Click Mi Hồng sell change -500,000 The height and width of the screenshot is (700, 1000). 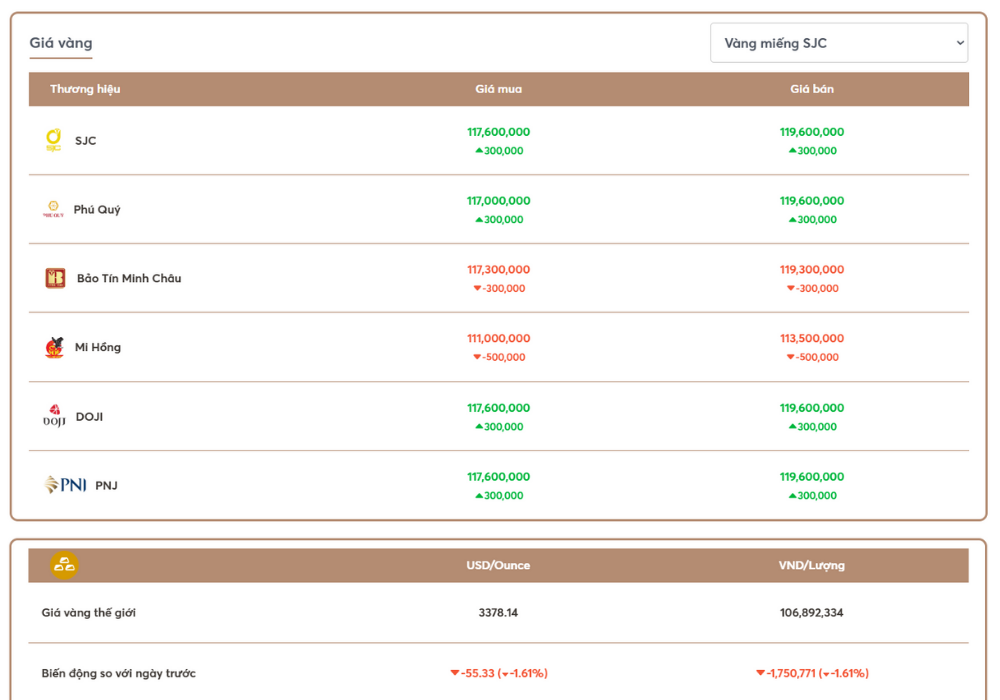click(x=812, y=358)
